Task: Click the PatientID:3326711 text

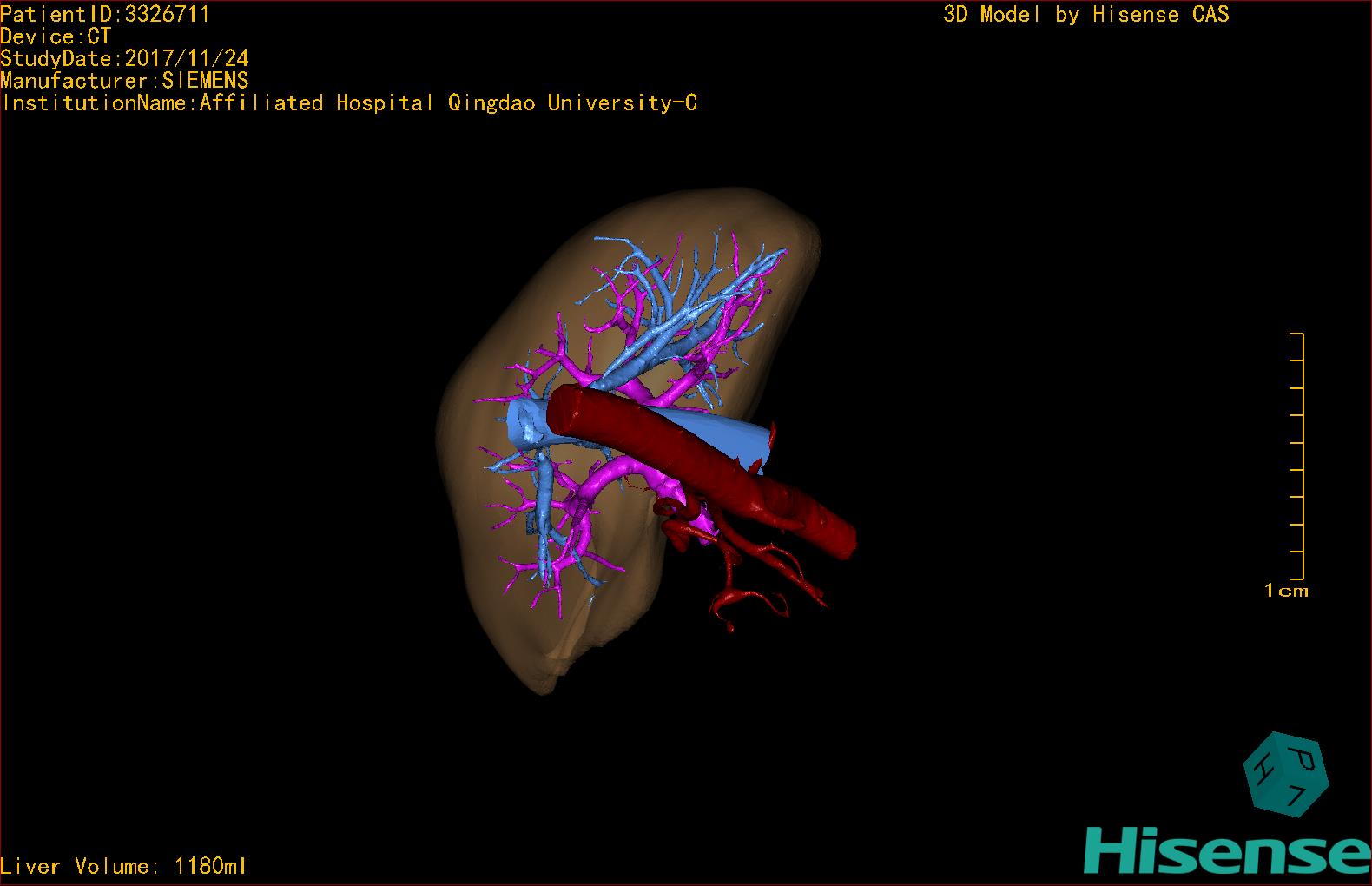Action: coord(105,14)
